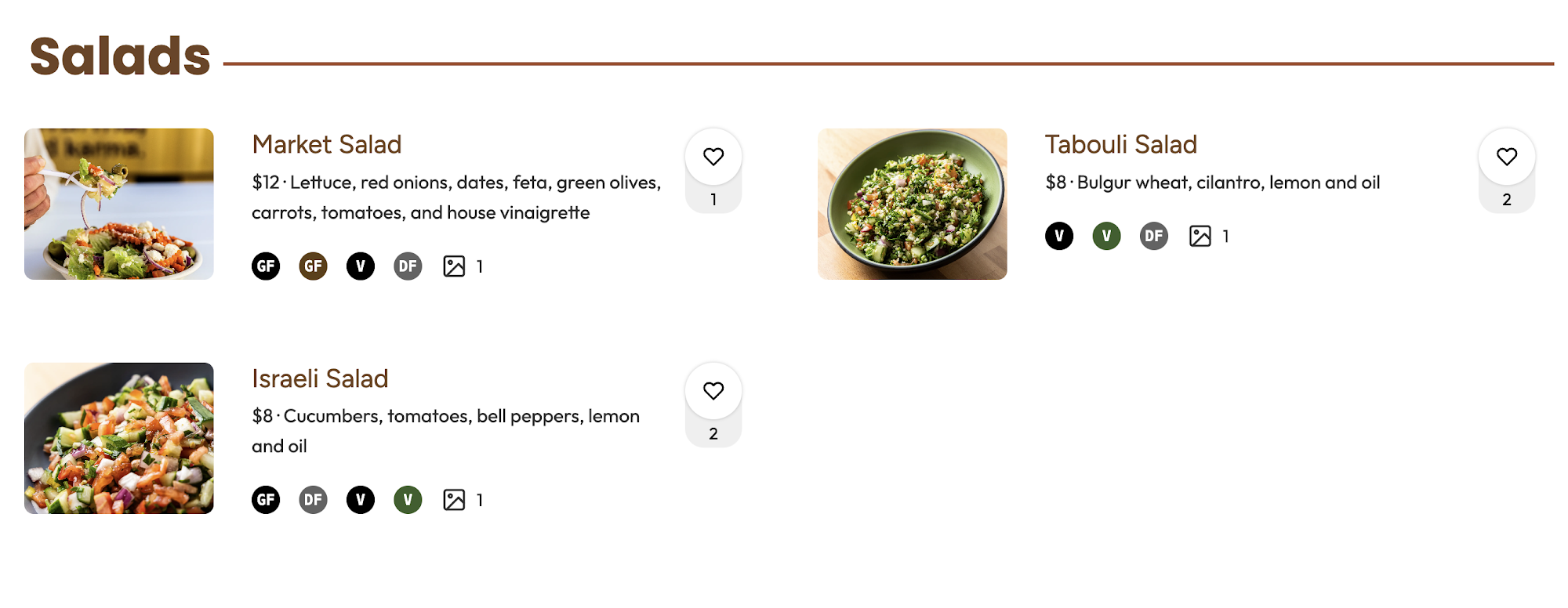Toggle the heart on Israeli Salad
The image size is (1568, 608).
713,391
